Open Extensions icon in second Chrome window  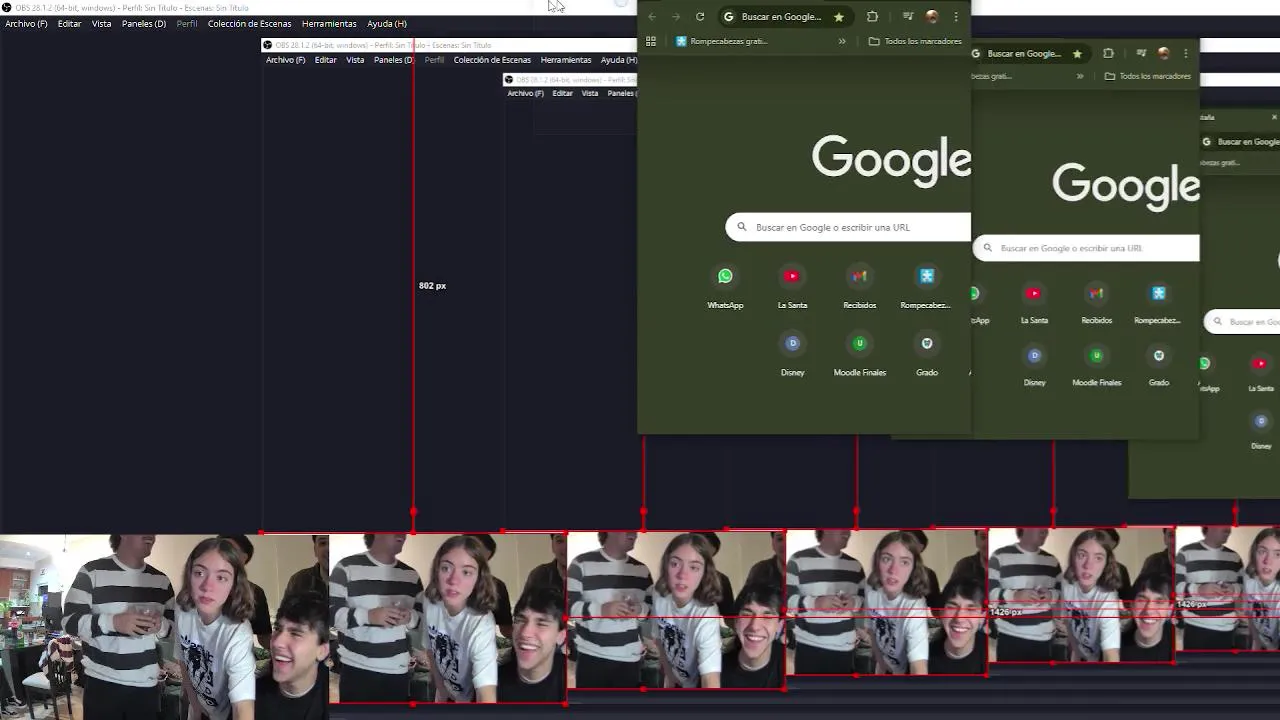point(1108,53)
